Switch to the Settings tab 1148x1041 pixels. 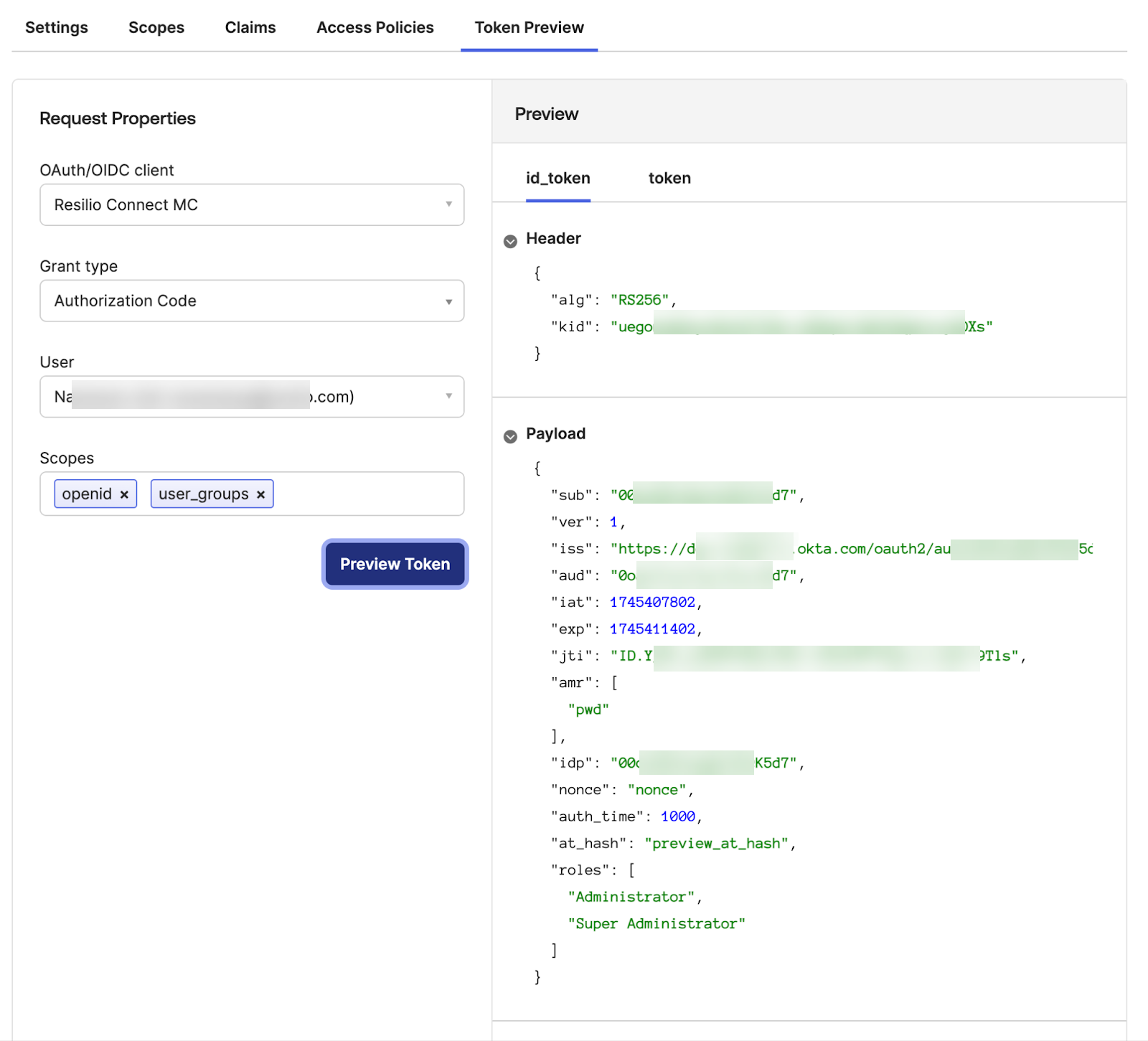coord(57,27)
